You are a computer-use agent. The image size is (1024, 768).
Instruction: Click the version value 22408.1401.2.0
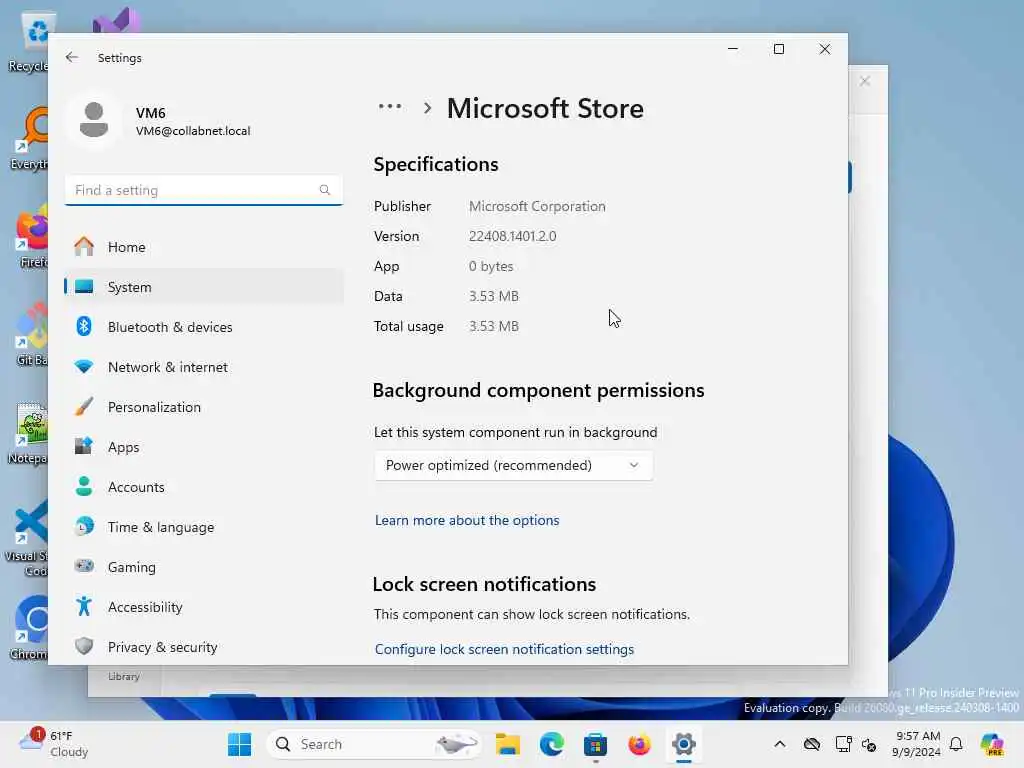[x=513, y=236]
